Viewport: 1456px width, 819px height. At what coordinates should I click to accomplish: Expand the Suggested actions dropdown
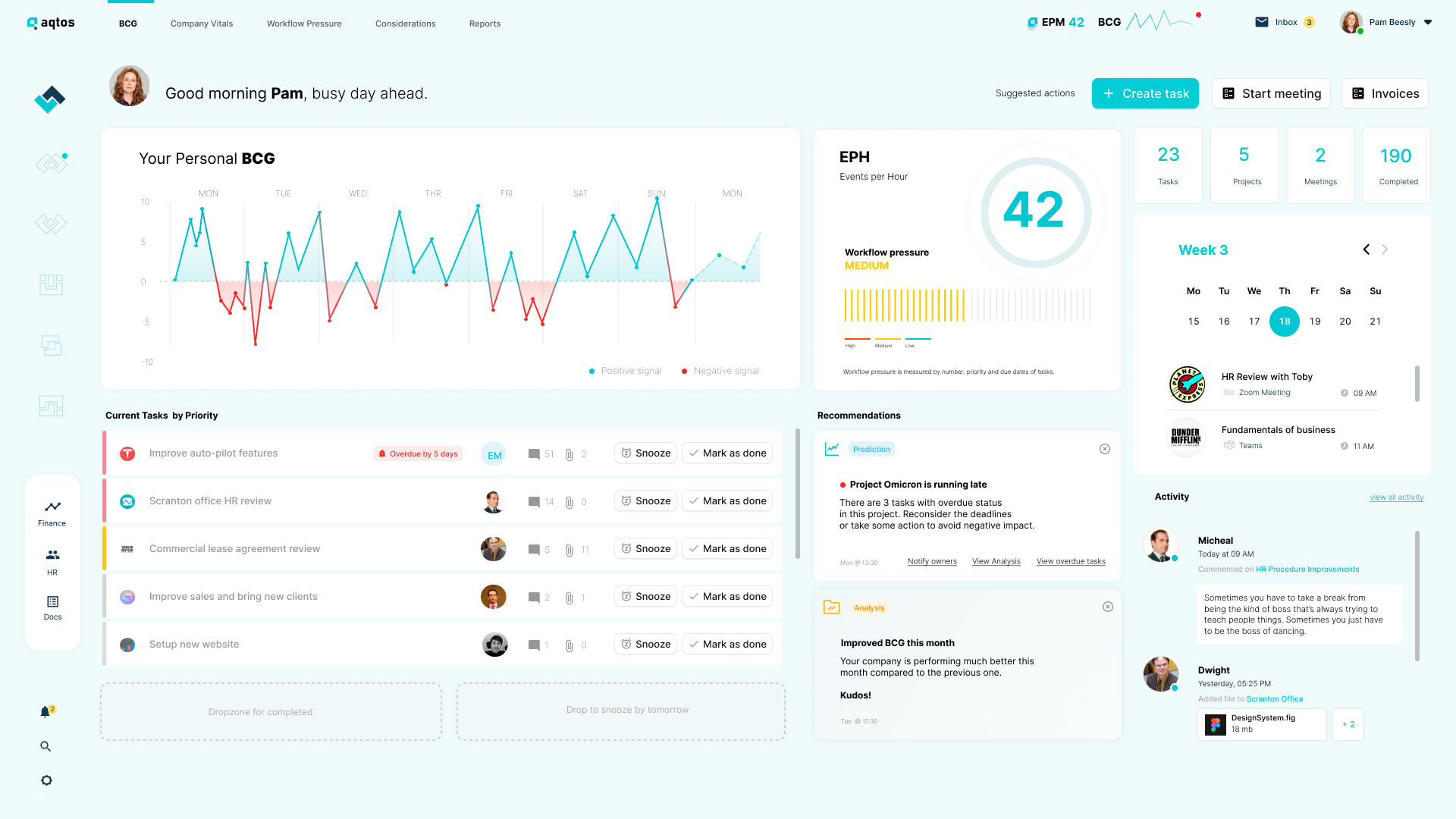pos(1035,92)
